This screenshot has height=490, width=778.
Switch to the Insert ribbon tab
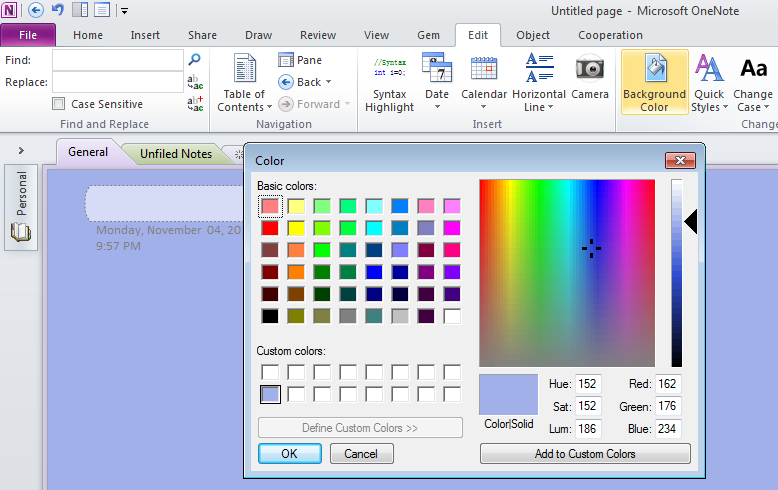[x=145, y=35]
